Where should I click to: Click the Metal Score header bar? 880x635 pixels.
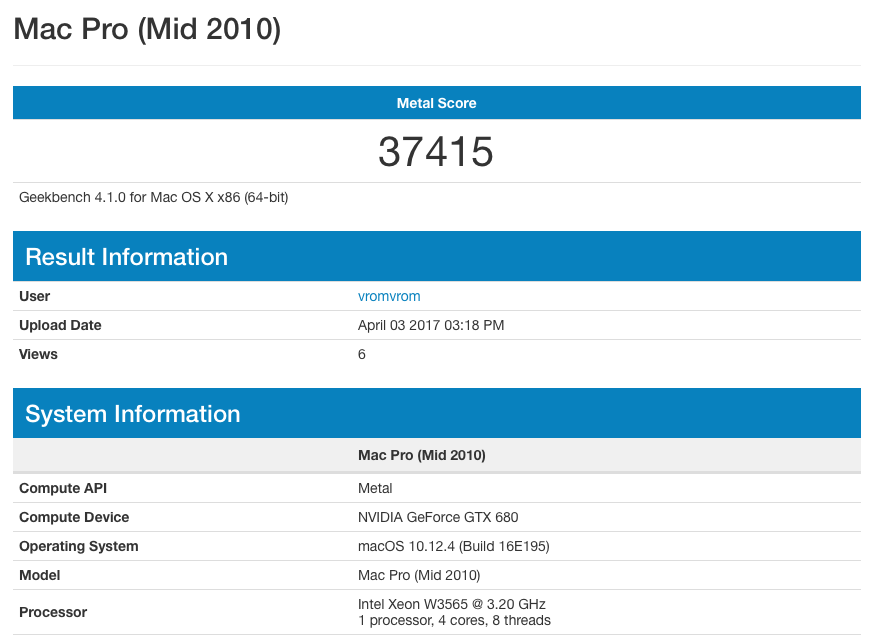[x=437, y=103]
